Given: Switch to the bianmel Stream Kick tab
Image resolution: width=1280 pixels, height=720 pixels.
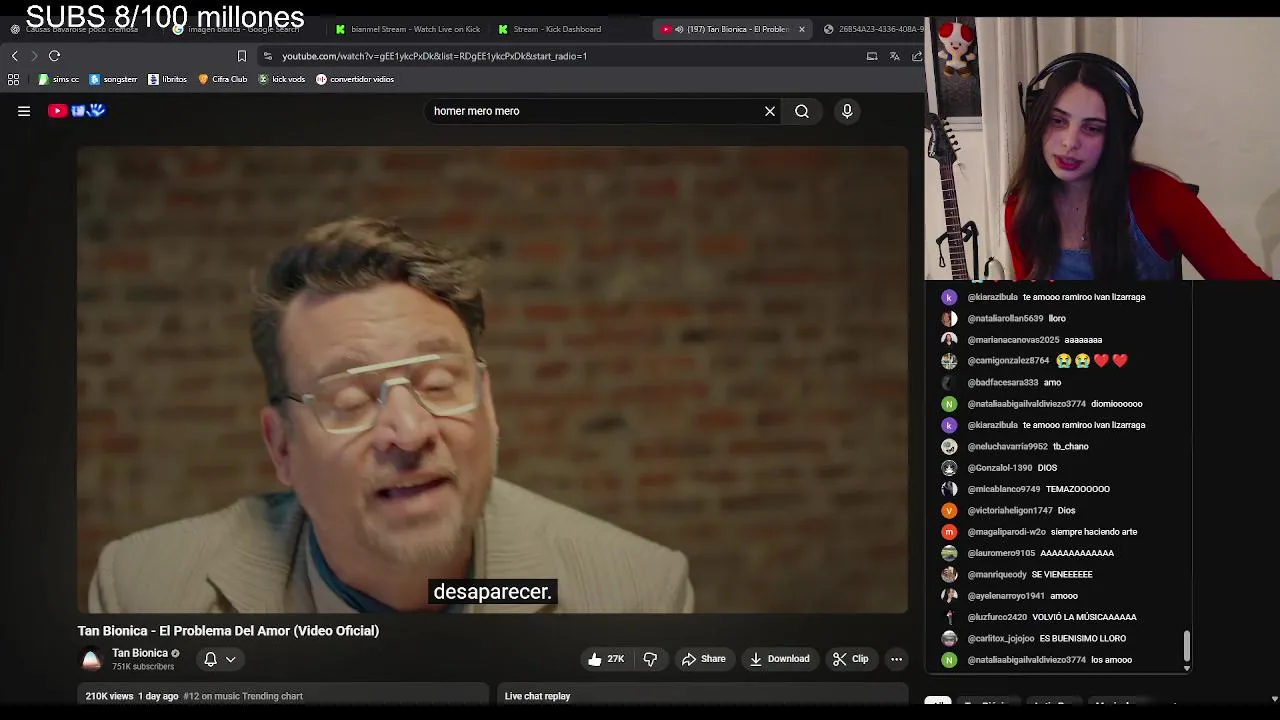Looking at the screenshot, I should pyautogui.click(x=408, y=29).
